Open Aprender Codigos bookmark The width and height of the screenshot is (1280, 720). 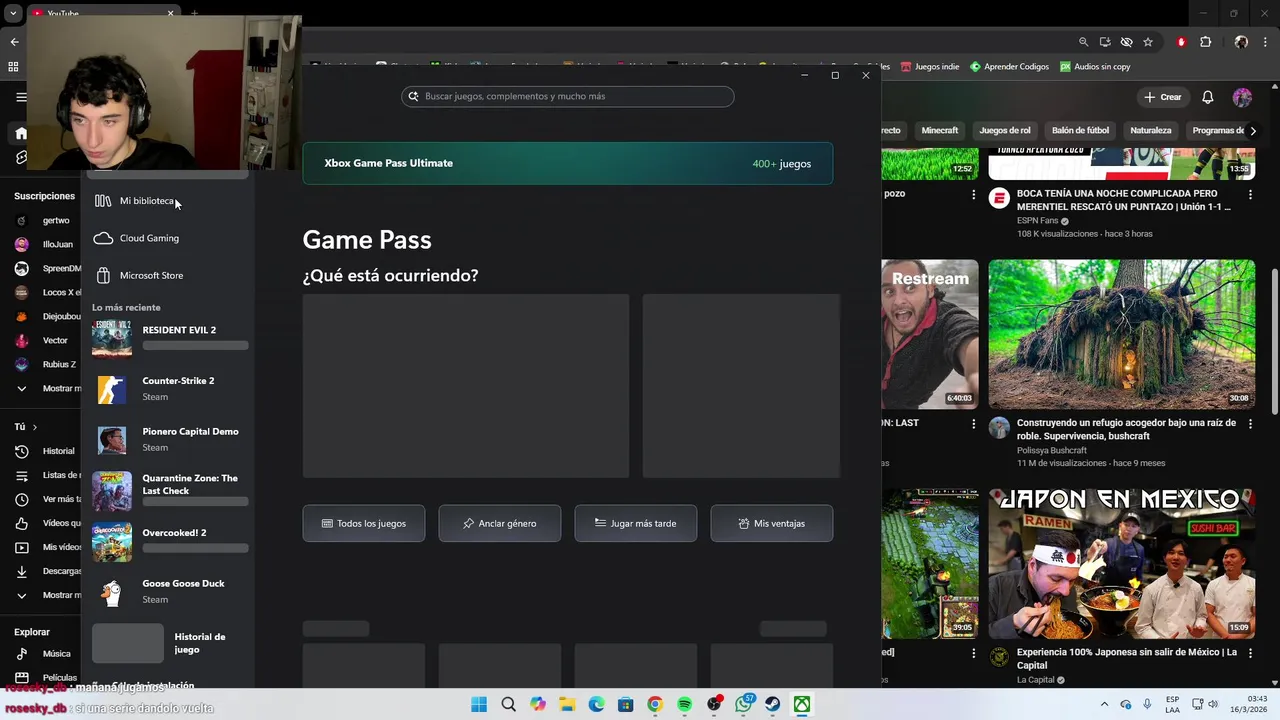[x=1010, y=67]
